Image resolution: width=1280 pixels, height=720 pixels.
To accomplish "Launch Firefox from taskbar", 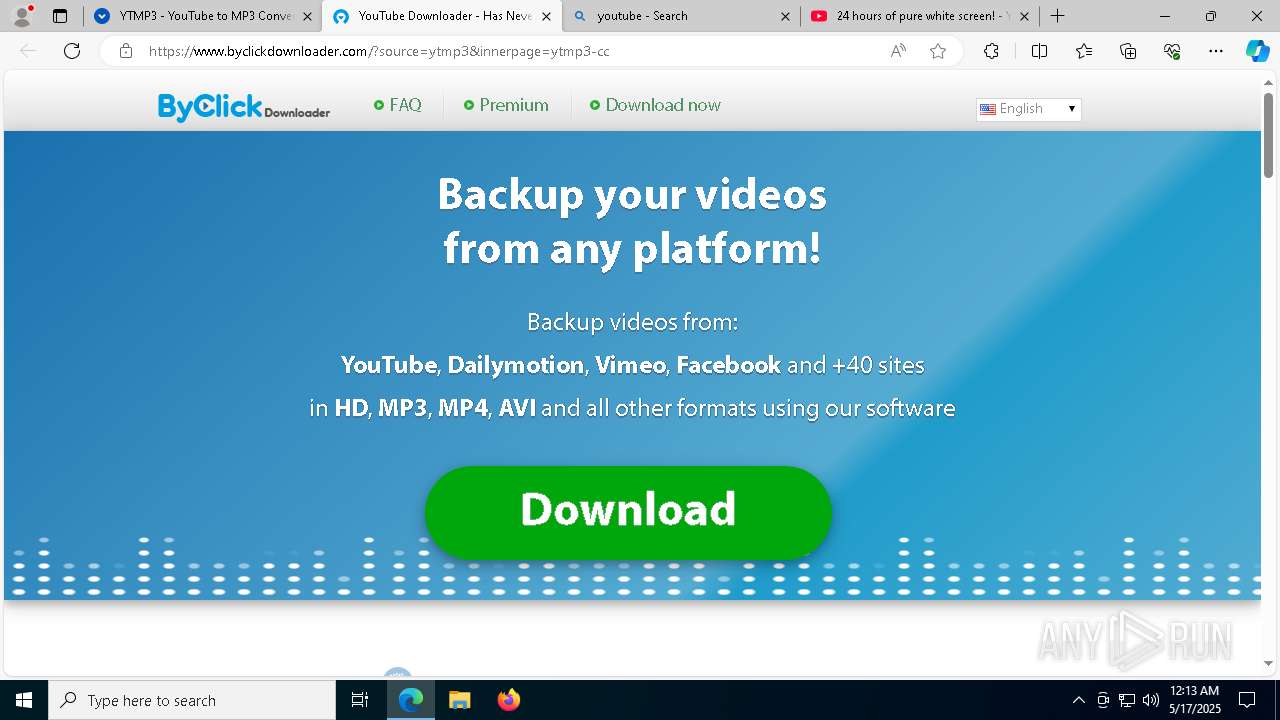I will click(x=508, y=700).
